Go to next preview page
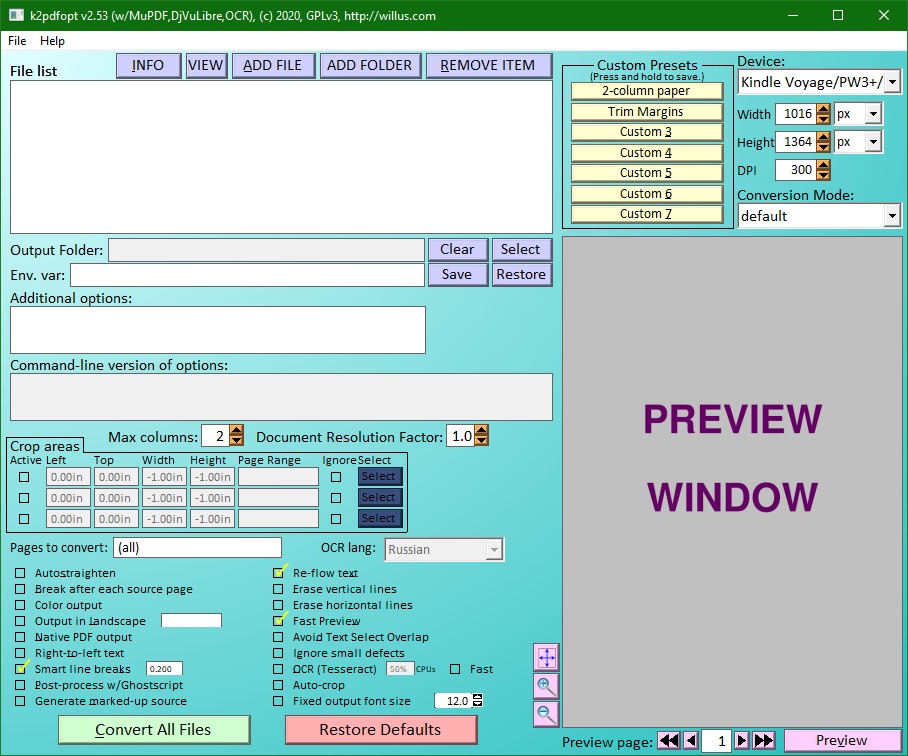The width and height of the screenshot is (908, 756). click(x=741, y=740)
